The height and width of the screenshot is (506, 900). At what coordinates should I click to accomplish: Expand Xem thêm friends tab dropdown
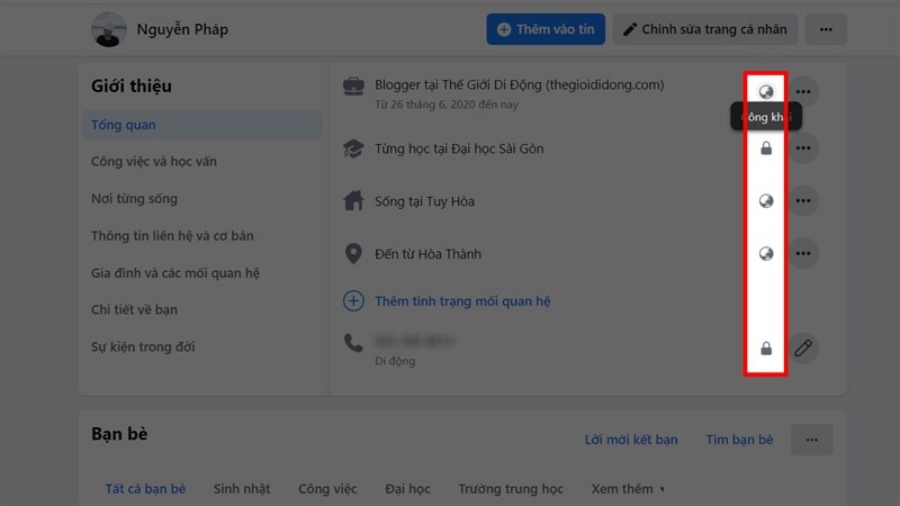coord(628,489)
